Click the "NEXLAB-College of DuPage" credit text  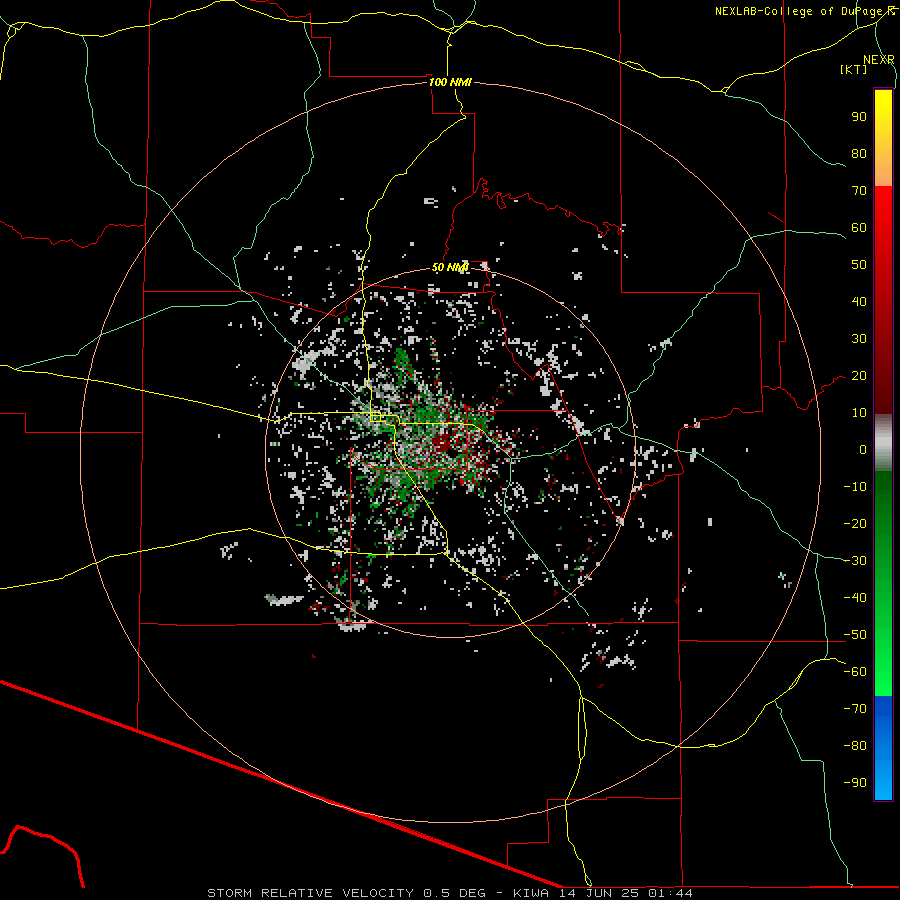pos(800,11)
